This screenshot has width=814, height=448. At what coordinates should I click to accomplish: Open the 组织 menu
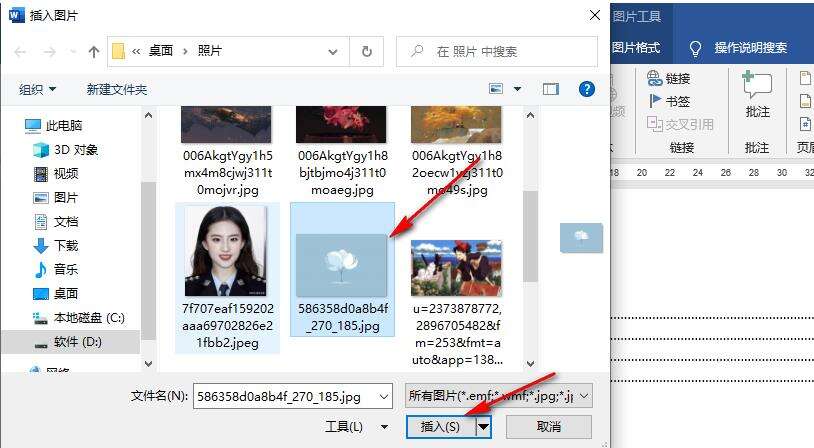click(37, 89)
